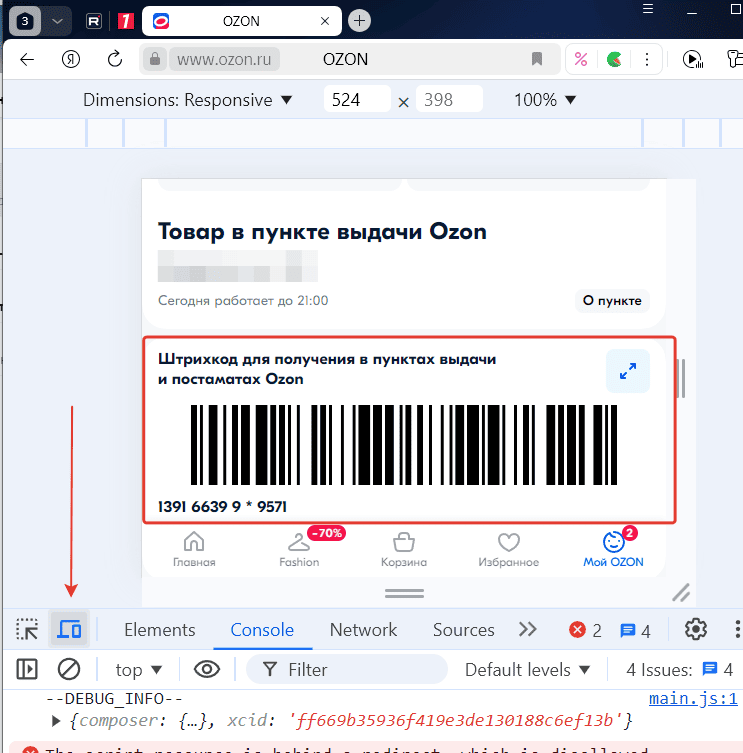Open the Network tab
This screenshot has width=743, height=753.
(364, 630)
